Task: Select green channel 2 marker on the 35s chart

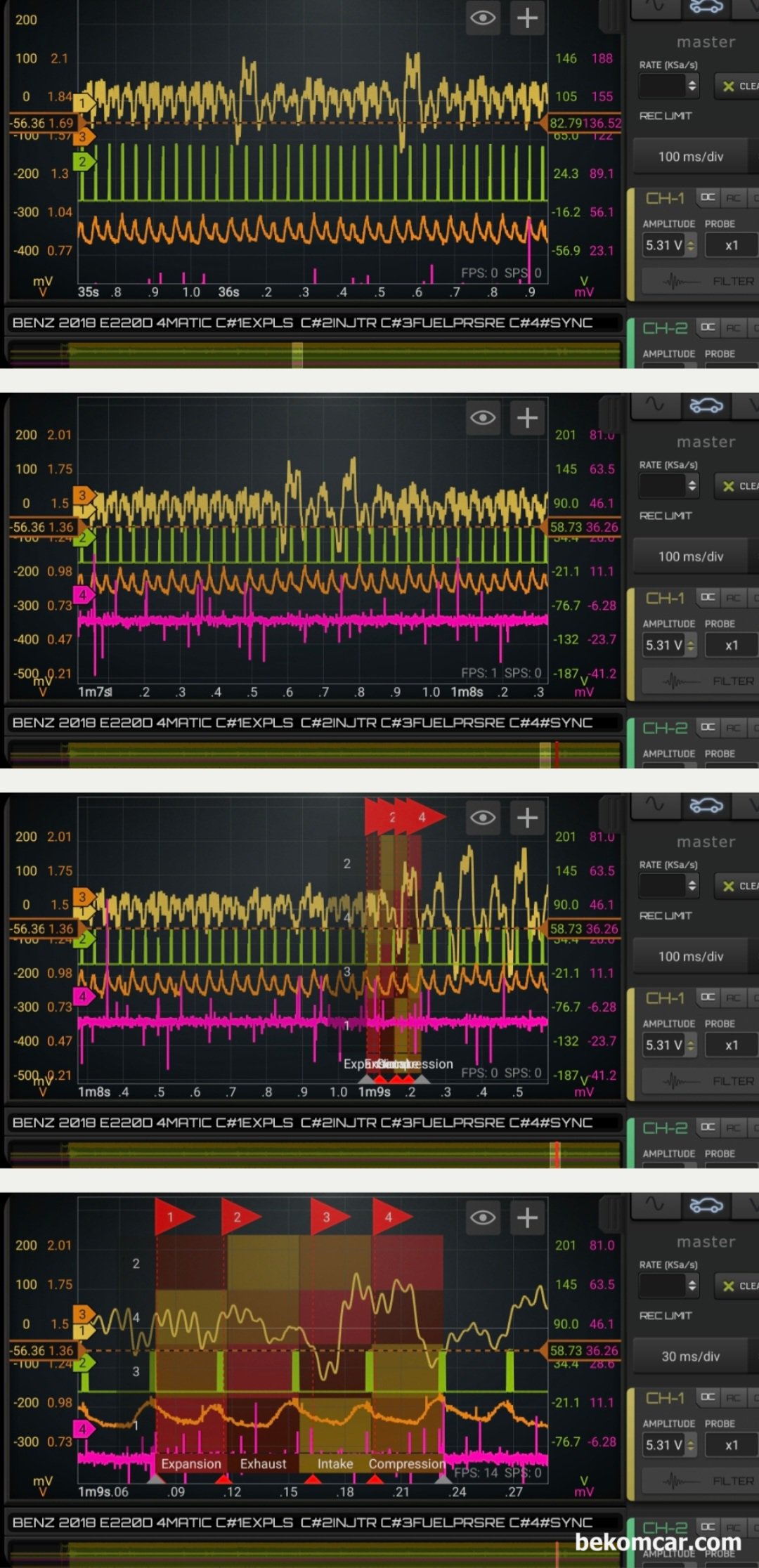Action: [84, 162]
